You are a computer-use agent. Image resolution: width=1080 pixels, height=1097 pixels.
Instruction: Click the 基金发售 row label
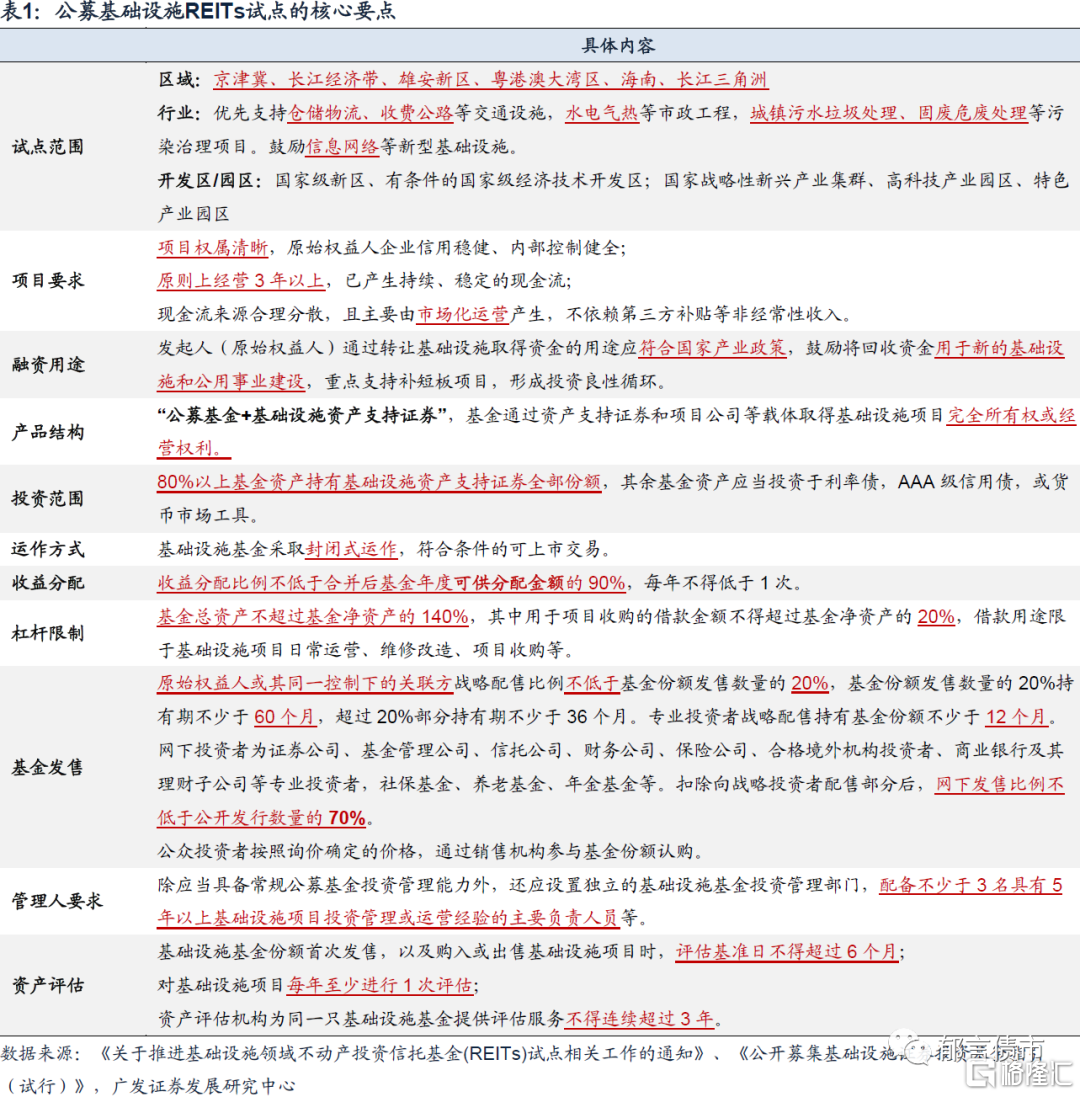[x=48, y=767]
